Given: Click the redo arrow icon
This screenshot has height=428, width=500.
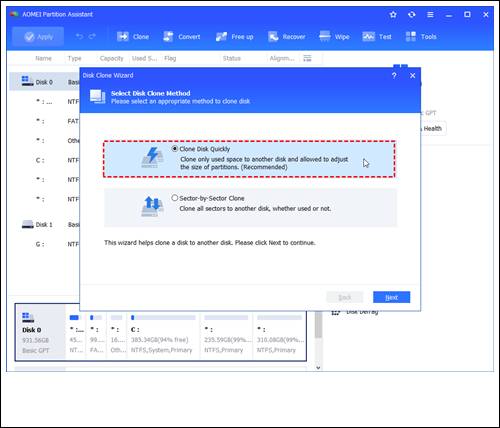Looking at the screenshot, I should click(92, 36).
